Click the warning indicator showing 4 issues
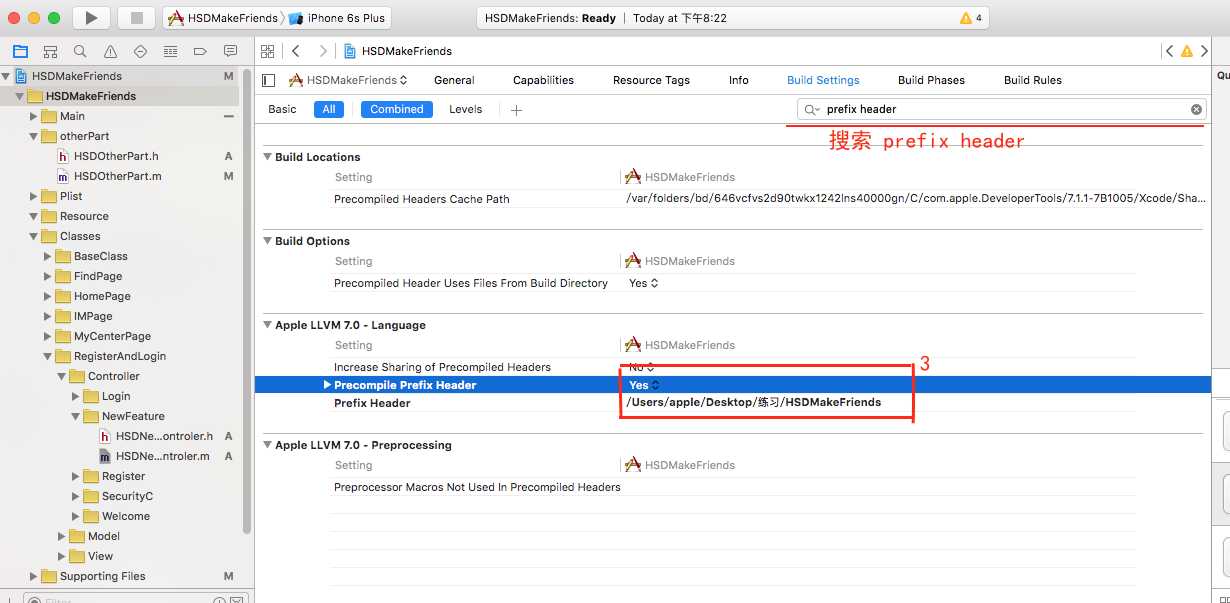 (970, 18)
